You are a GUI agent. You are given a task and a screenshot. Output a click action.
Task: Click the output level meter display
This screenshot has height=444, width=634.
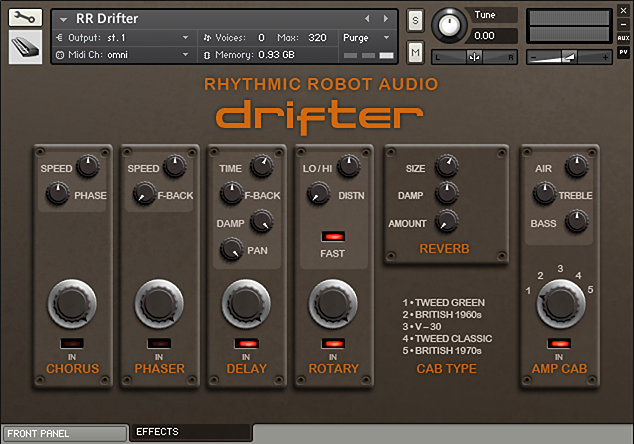coord(569,25)
